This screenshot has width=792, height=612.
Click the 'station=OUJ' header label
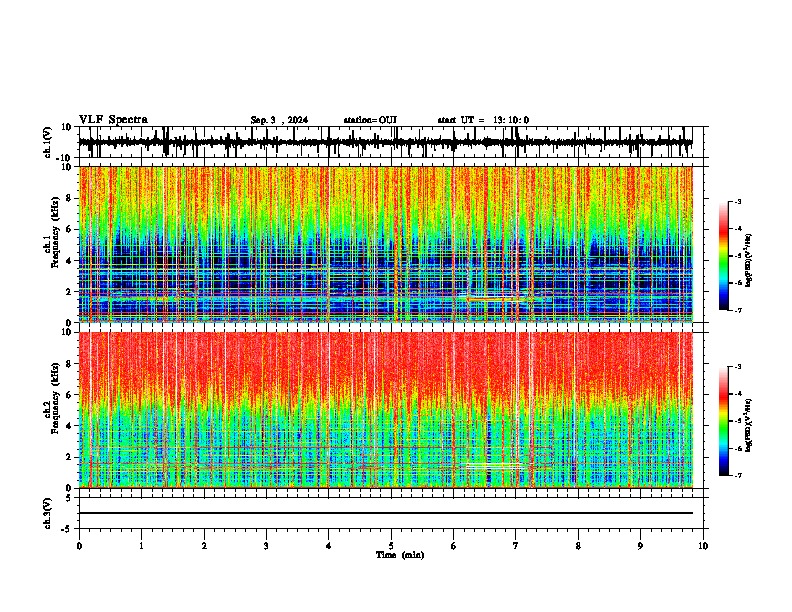(x=370, y=120)
